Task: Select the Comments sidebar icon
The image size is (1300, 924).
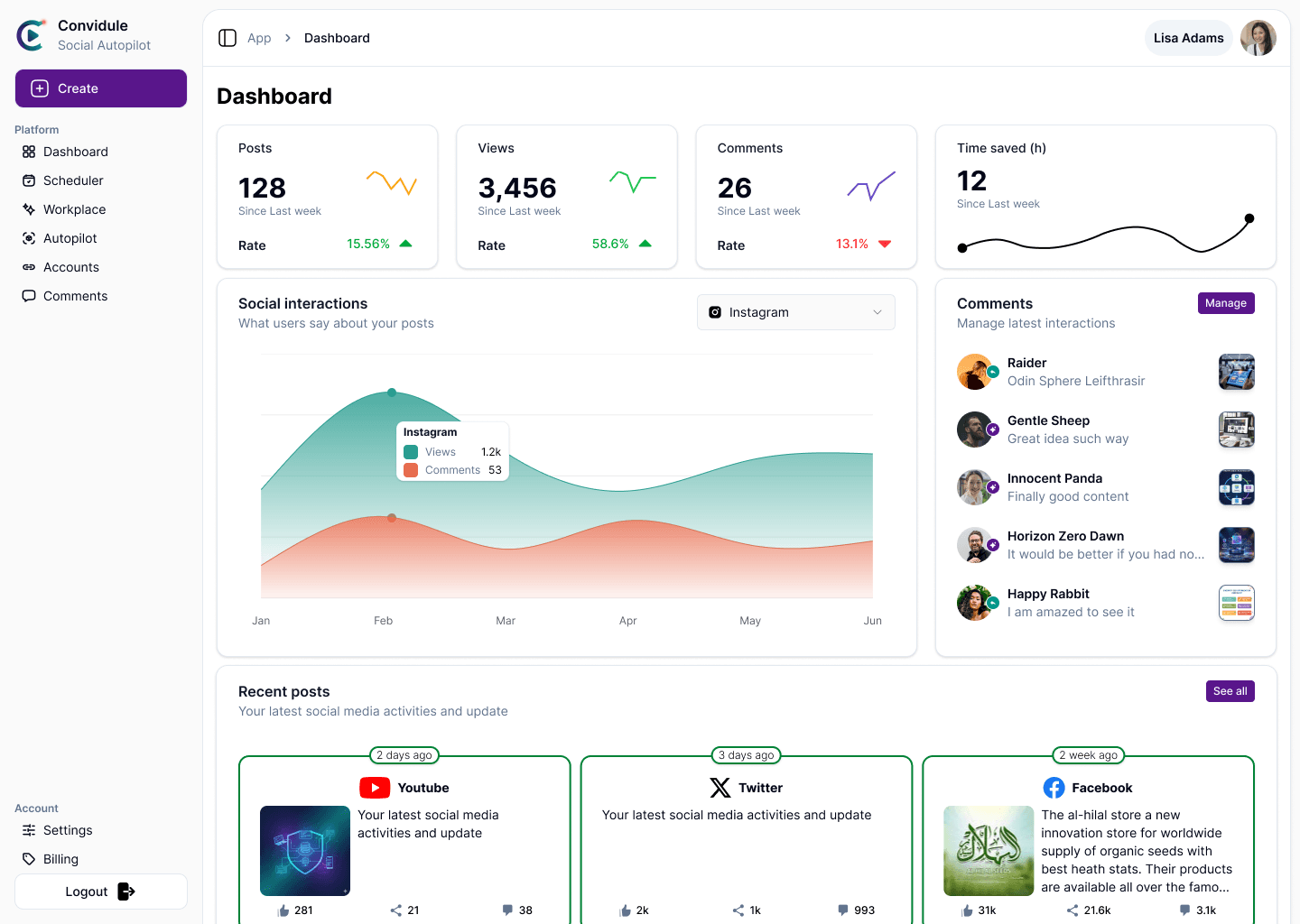Action: click(29, 296)
